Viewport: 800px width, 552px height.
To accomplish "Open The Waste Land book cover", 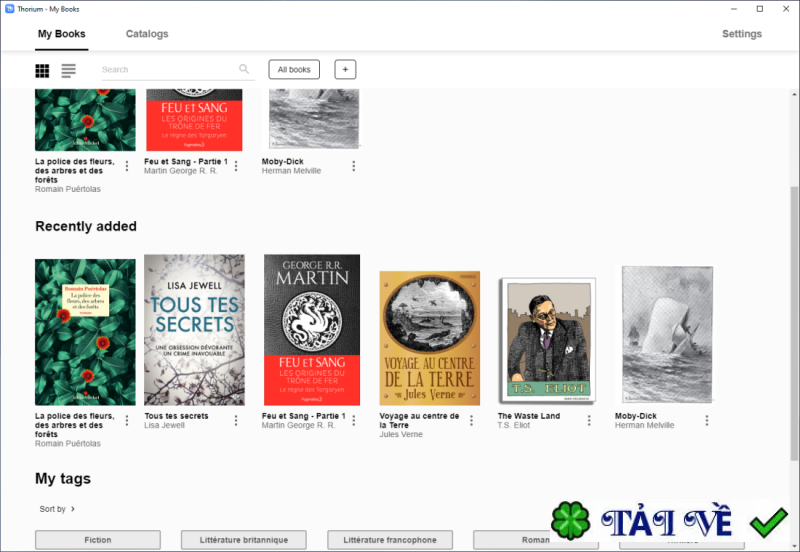I will (x=547, y=340).
